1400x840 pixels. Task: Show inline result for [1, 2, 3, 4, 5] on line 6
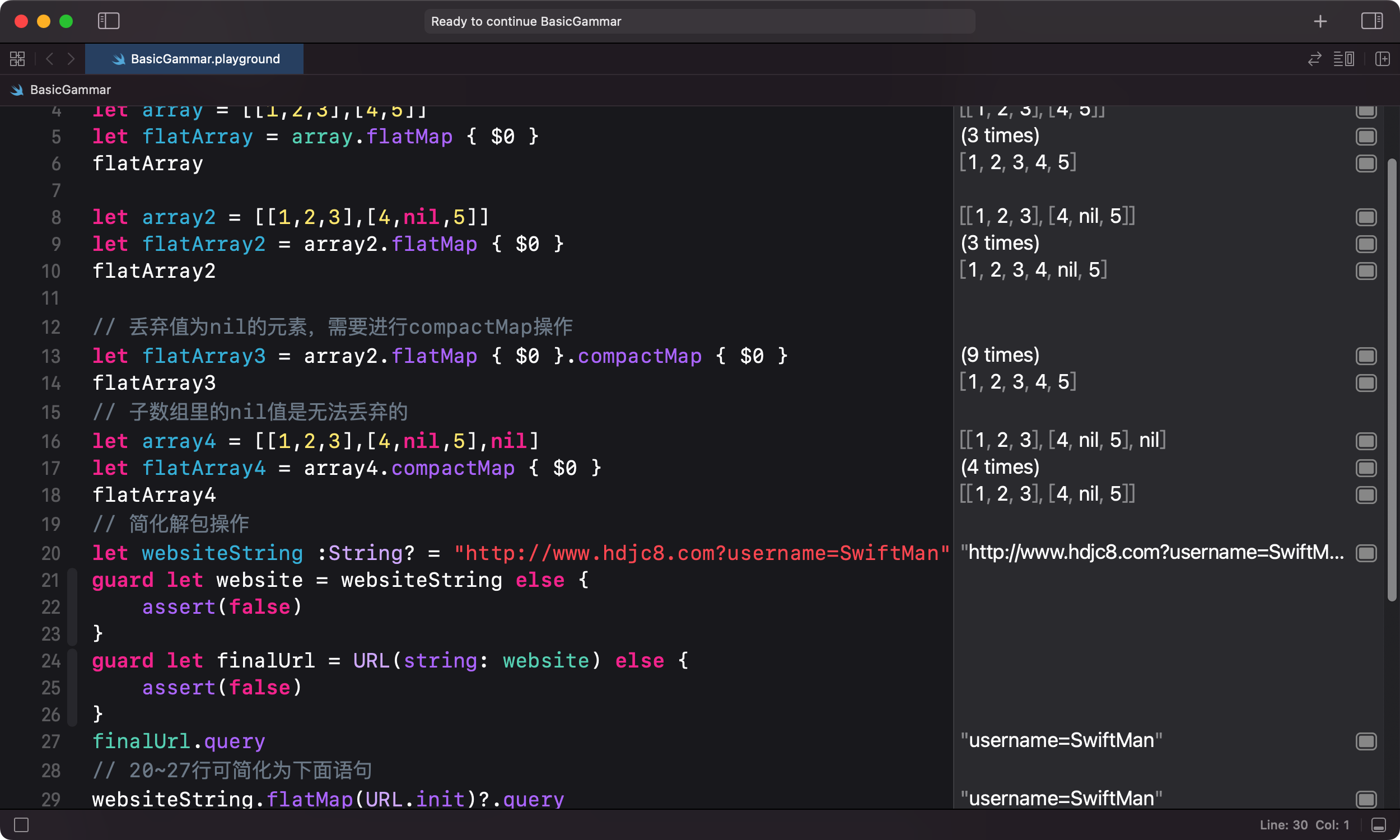click(x=1366, y=164)
